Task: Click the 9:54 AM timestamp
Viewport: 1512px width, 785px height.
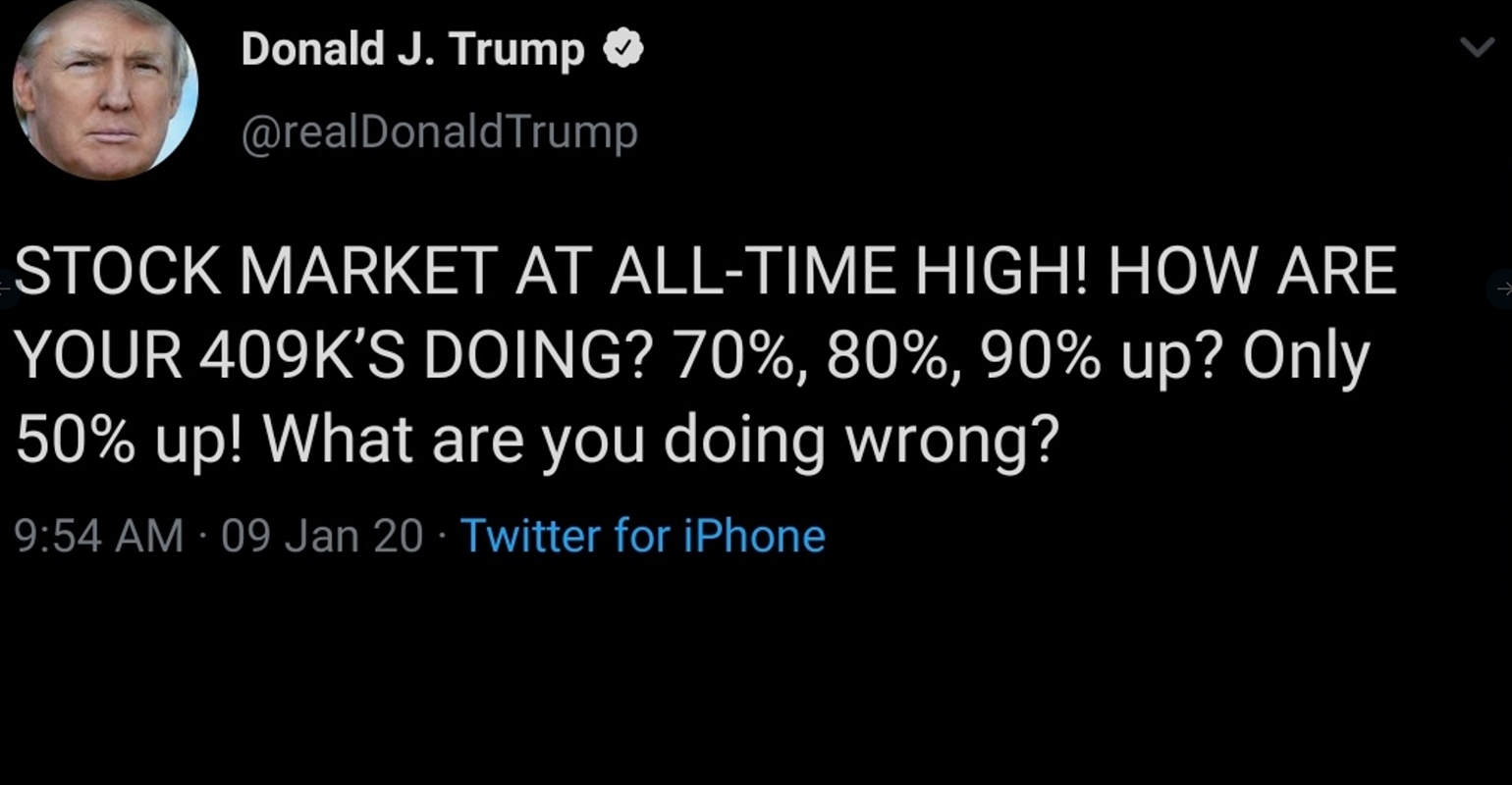Action: pyautogui.click(x=99, y=536)
